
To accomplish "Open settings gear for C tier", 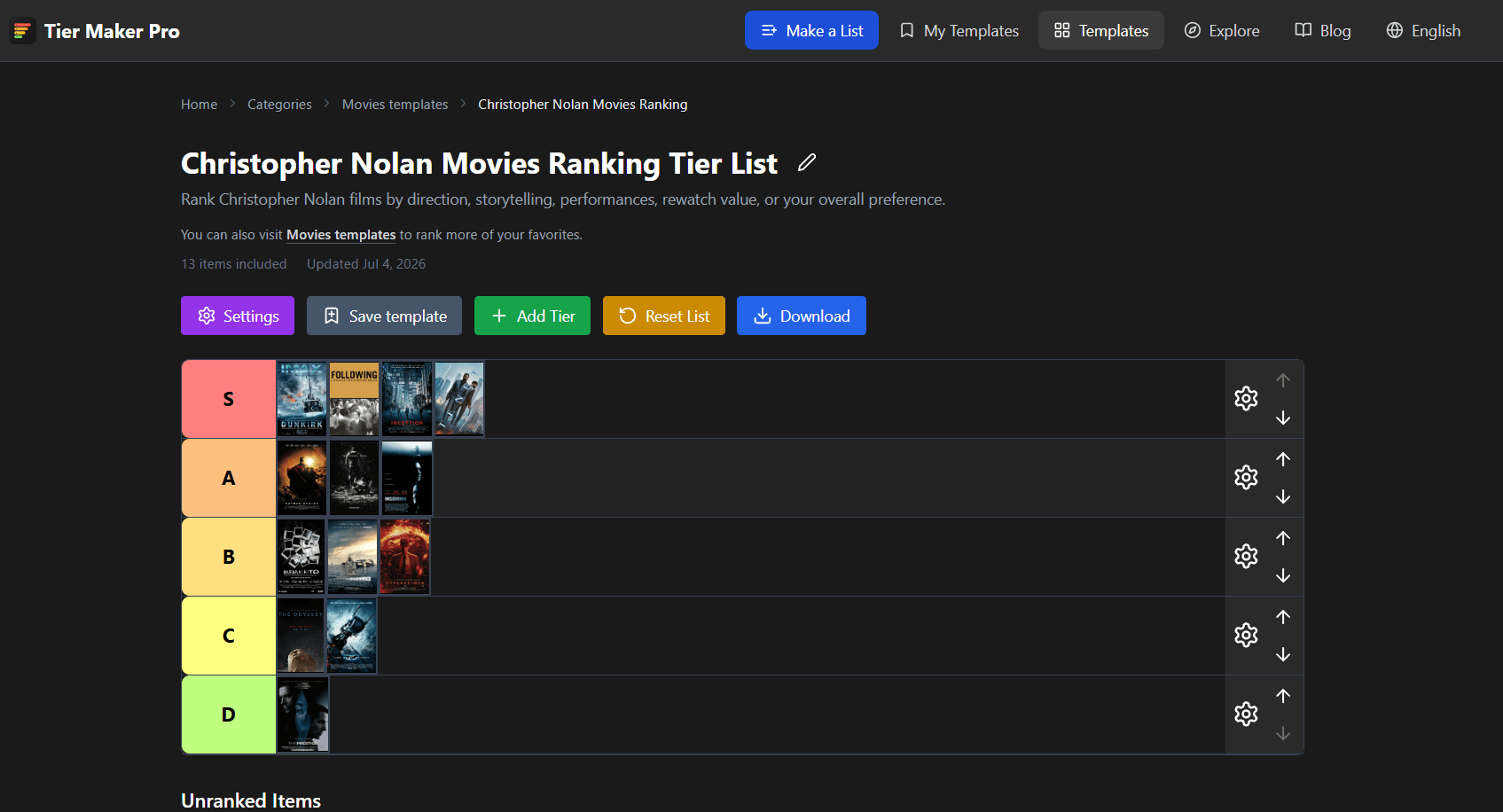I will point(1246,635).
